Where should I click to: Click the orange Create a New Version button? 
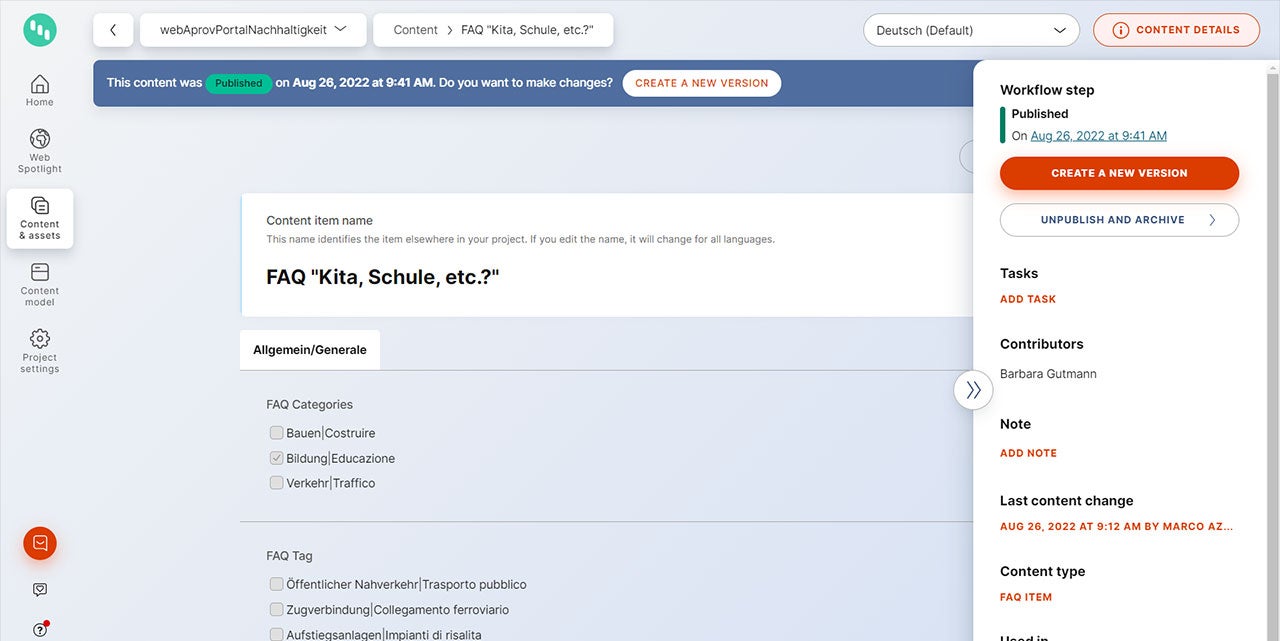[1119, 173]
